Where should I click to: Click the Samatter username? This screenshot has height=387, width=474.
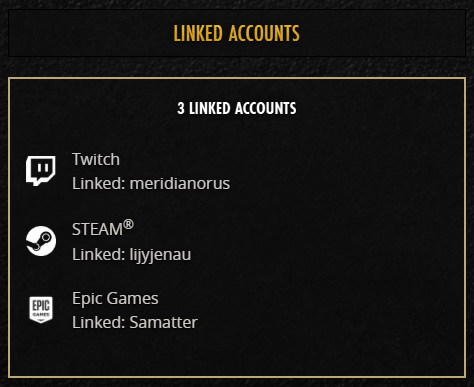pyautogui.click(x=164, y=322)
